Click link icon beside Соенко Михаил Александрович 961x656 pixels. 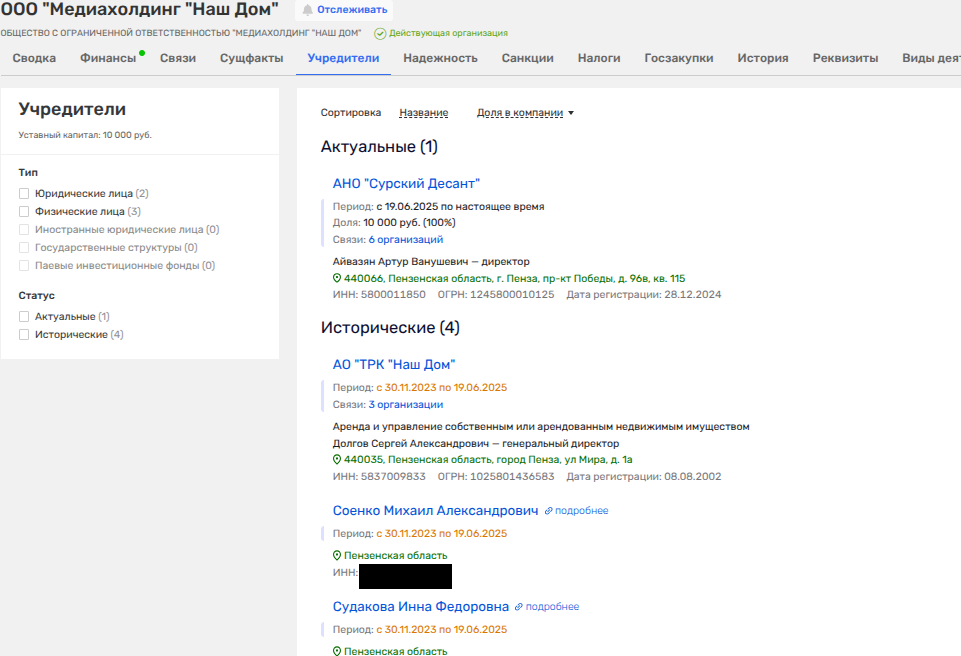[548, 511]
